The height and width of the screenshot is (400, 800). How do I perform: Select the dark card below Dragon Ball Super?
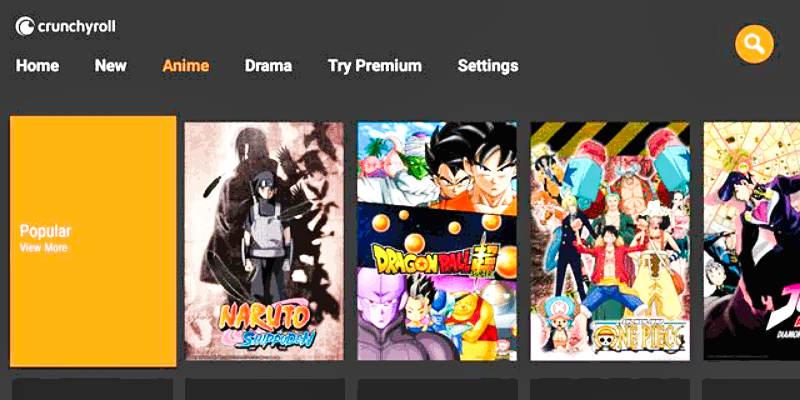[437, 389]
